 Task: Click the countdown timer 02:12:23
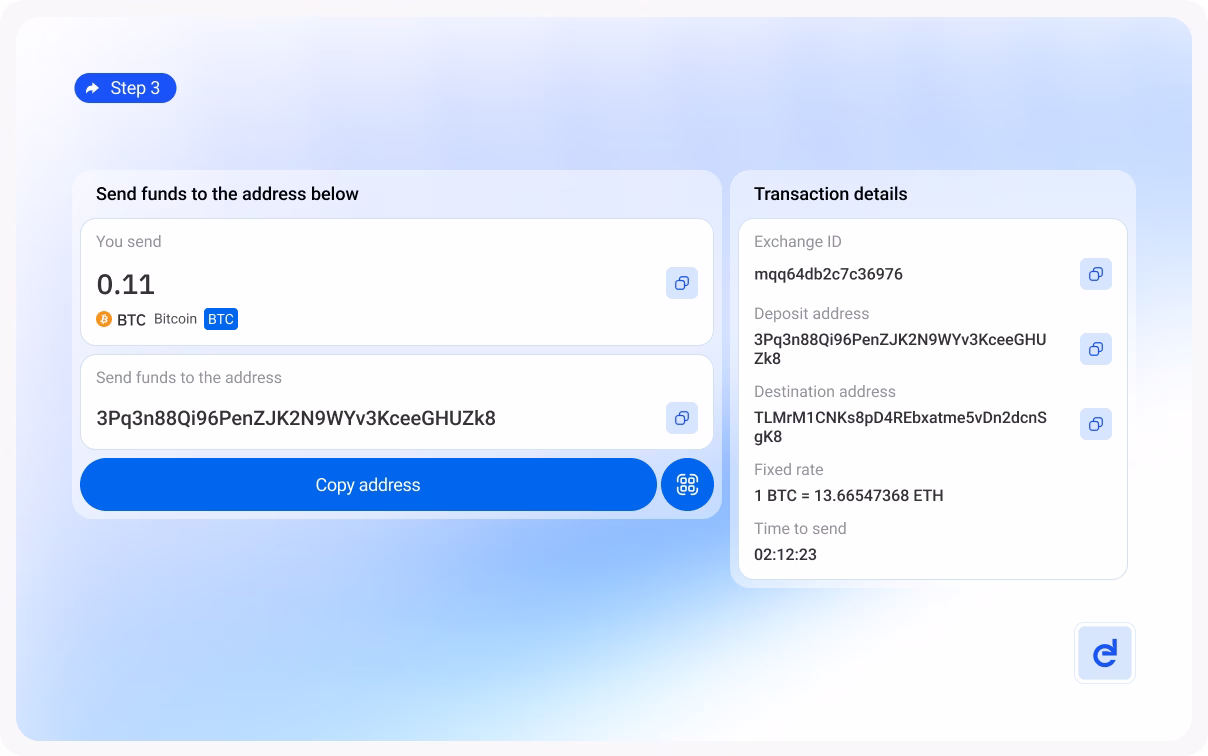(x=785, y=554)
